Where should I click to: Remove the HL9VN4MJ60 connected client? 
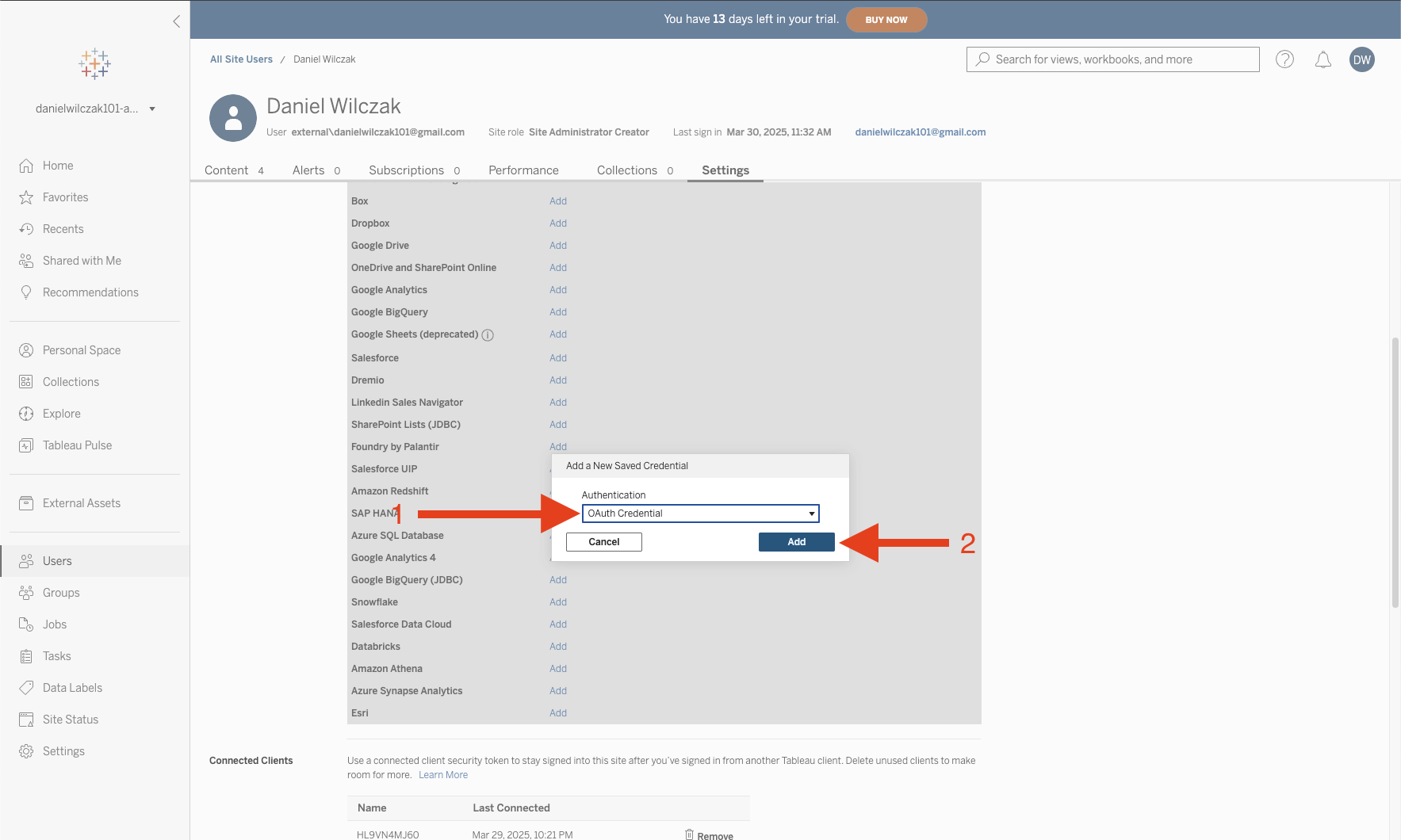[709, 835]
